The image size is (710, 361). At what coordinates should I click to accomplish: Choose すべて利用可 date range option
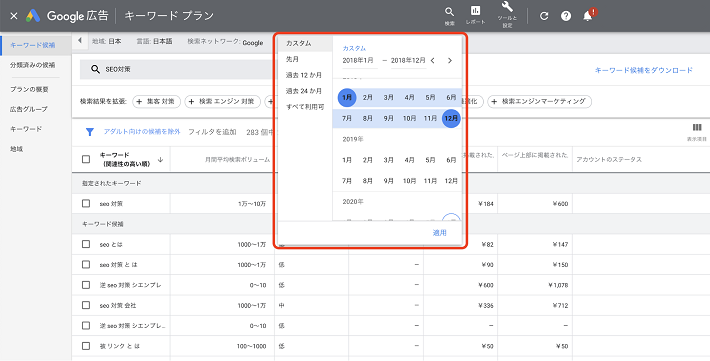coord(305,107)
